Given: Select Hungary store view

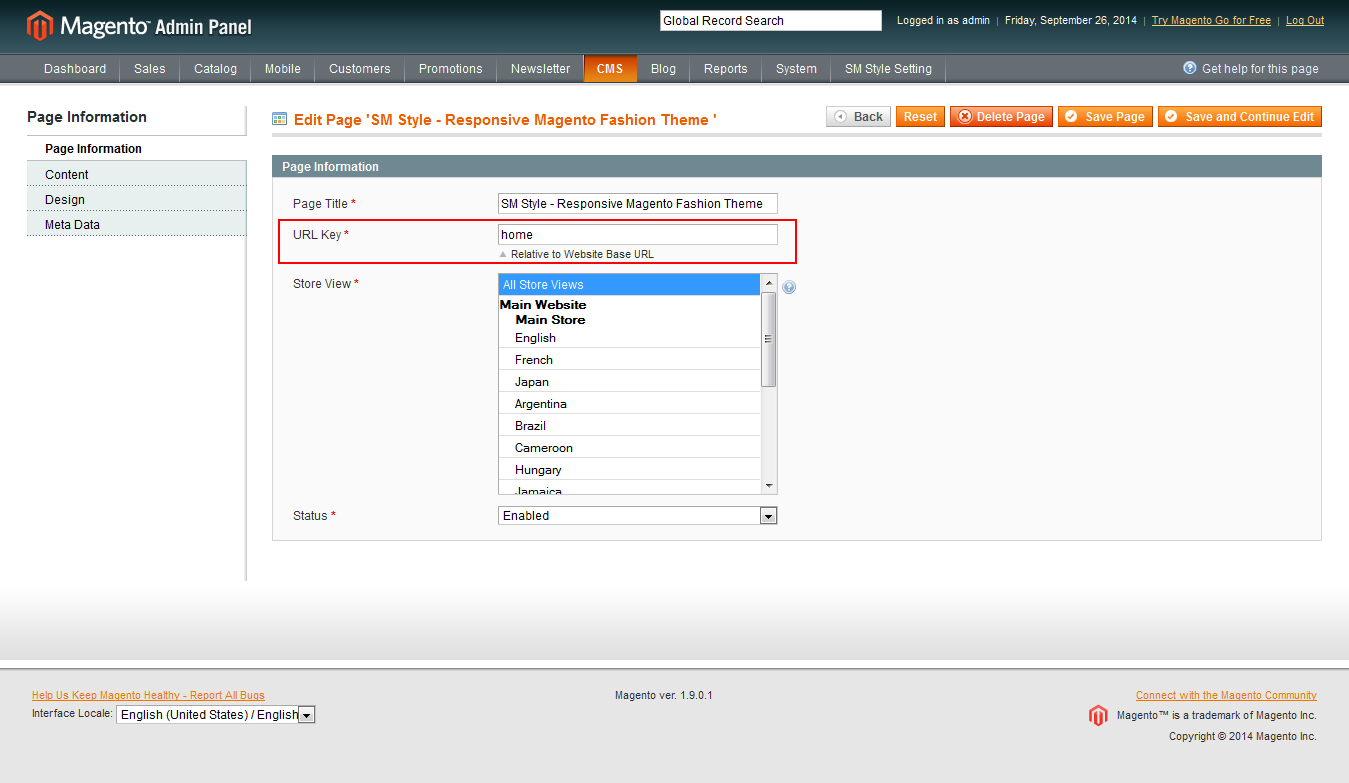Looking at the screenshot, I should 630,470.
